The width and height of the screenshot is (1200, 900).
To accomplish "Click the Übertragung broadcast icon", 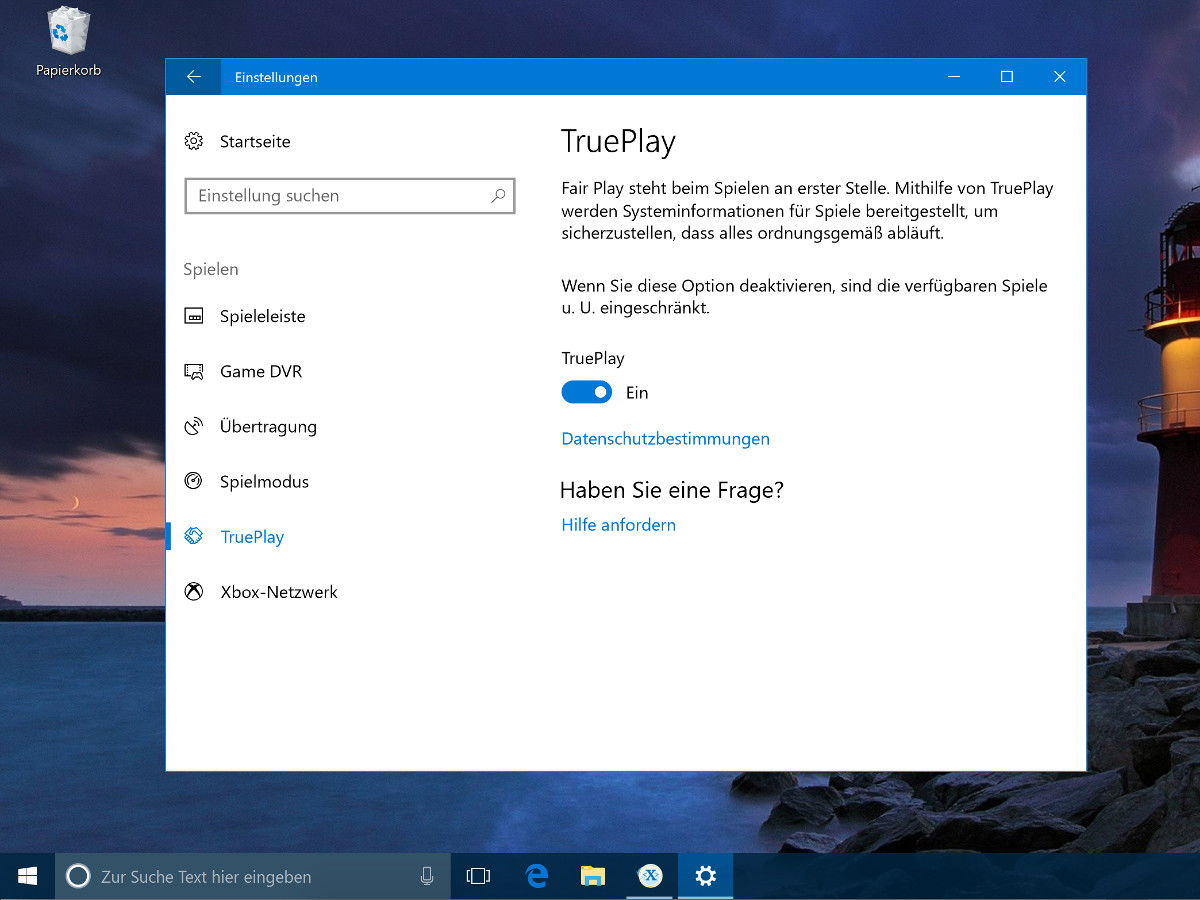I will (x=194, y=427).
